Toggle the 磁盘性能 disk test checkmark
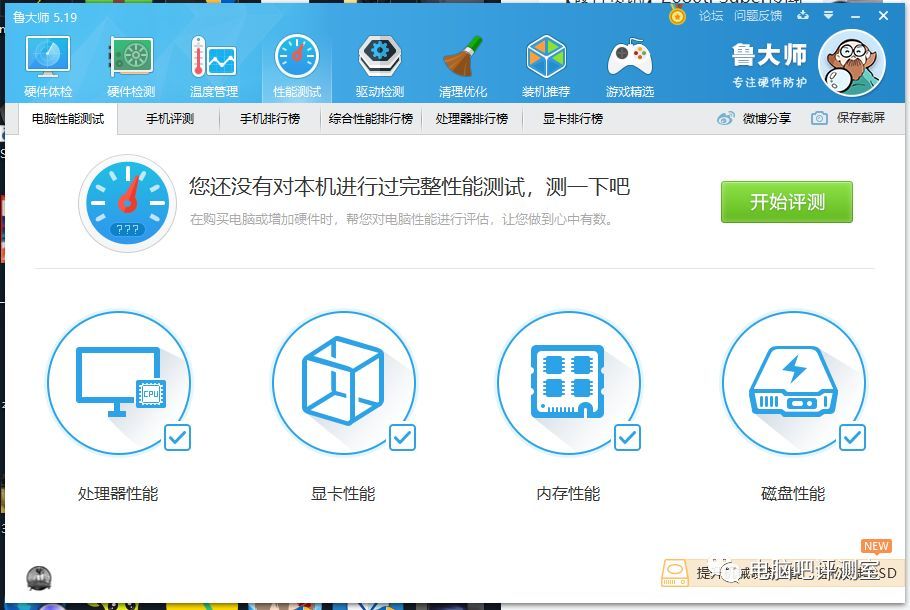This screenshot has height=610, width=910. 852,438
